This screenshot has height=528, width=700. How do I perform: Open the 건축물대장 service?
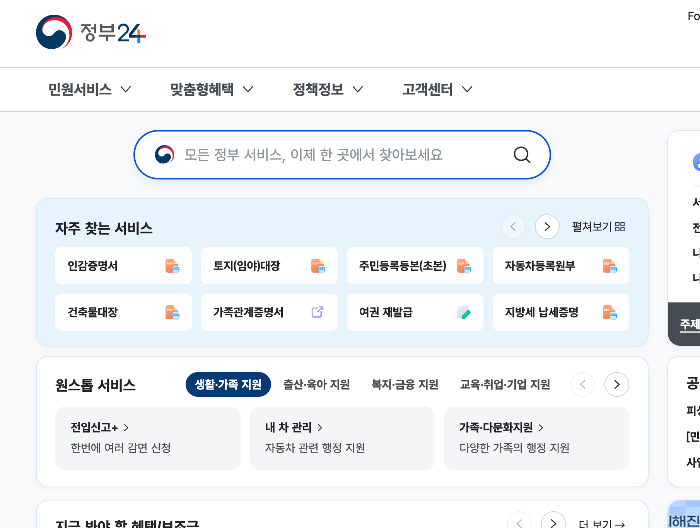(x=123, y=312)
